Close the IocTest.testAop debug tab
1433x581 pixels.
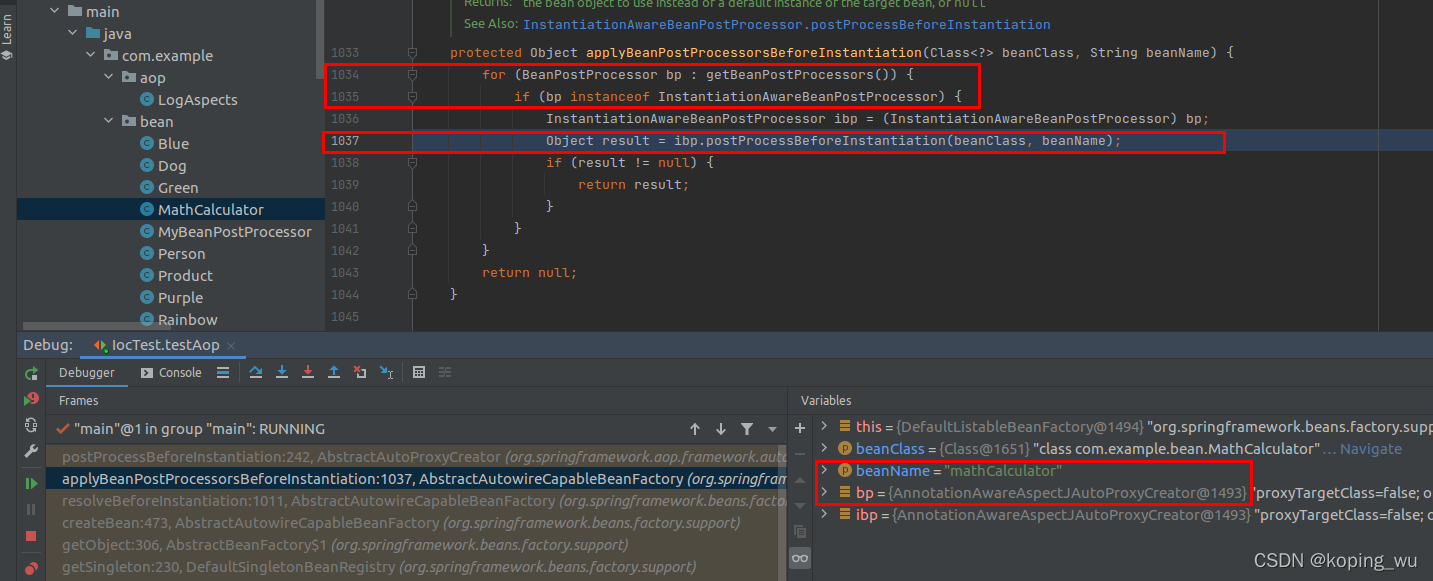231,346
